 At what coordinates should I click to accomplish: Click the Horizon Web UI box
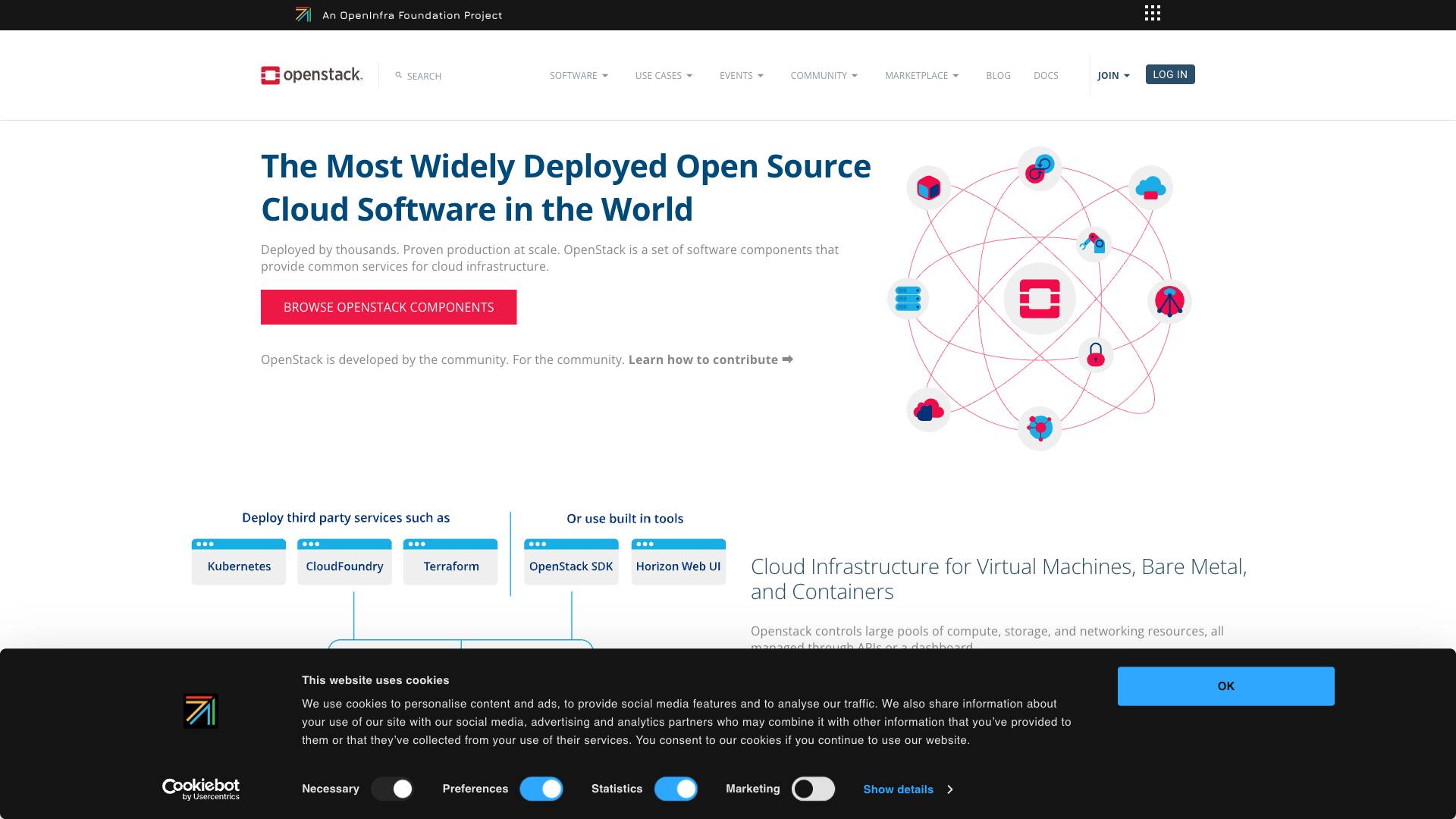tap(678, 562)
